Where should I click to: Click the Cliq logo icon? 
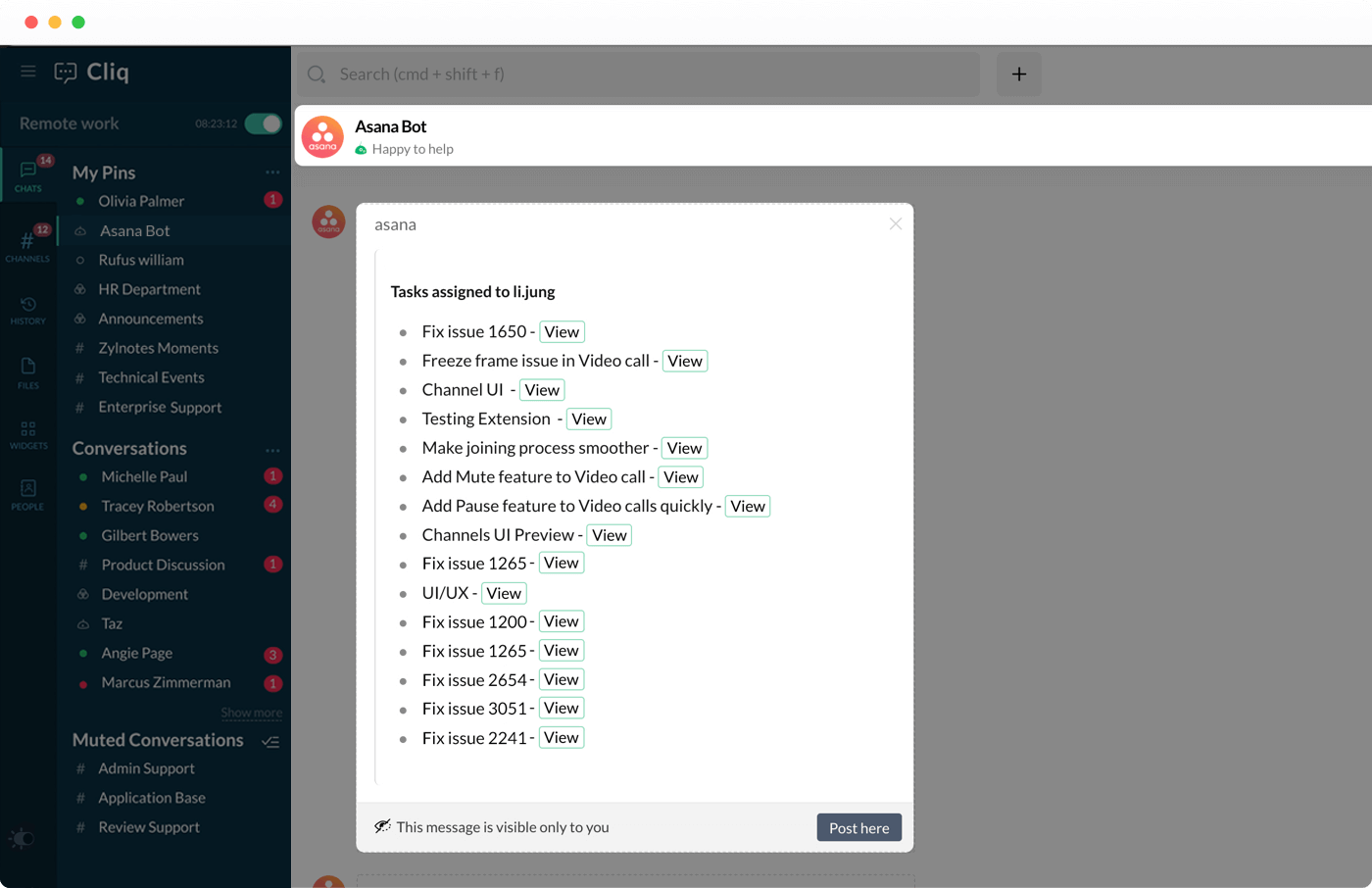[x=66, y=72]
